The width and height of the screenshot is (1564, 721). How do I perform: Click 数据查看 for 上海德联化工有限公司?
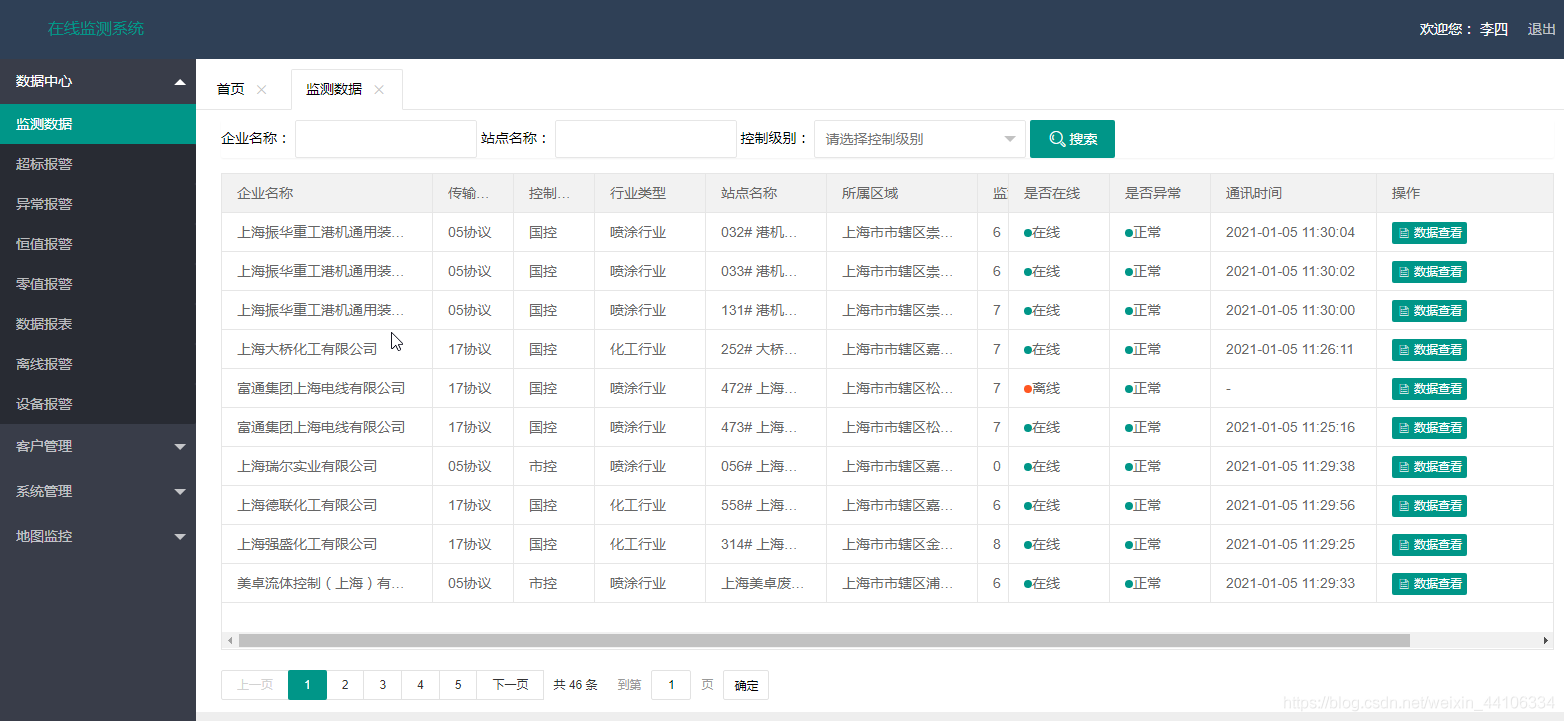coord(1429,506)
